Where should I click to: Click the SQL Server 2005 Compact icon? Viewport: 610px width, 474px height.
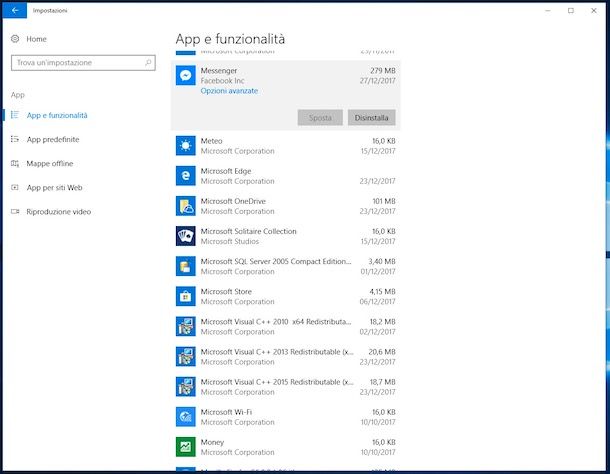click(x=186, y=266)
